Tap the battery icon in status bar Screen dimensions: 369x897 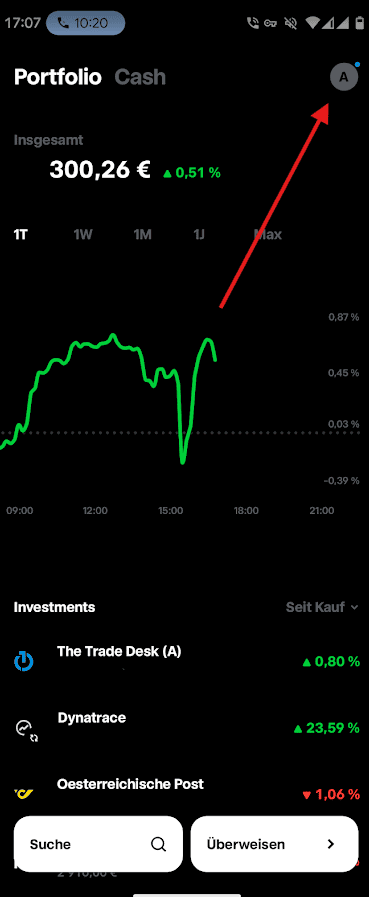point(359,23)
